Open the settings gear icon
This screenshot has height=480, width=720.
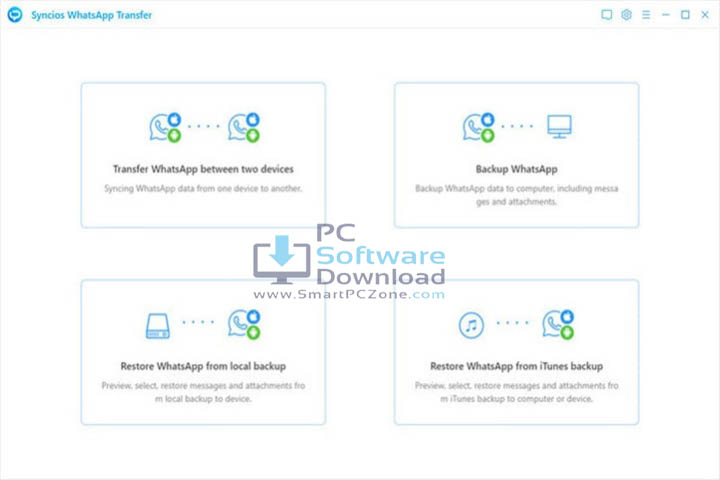point(626,15)
